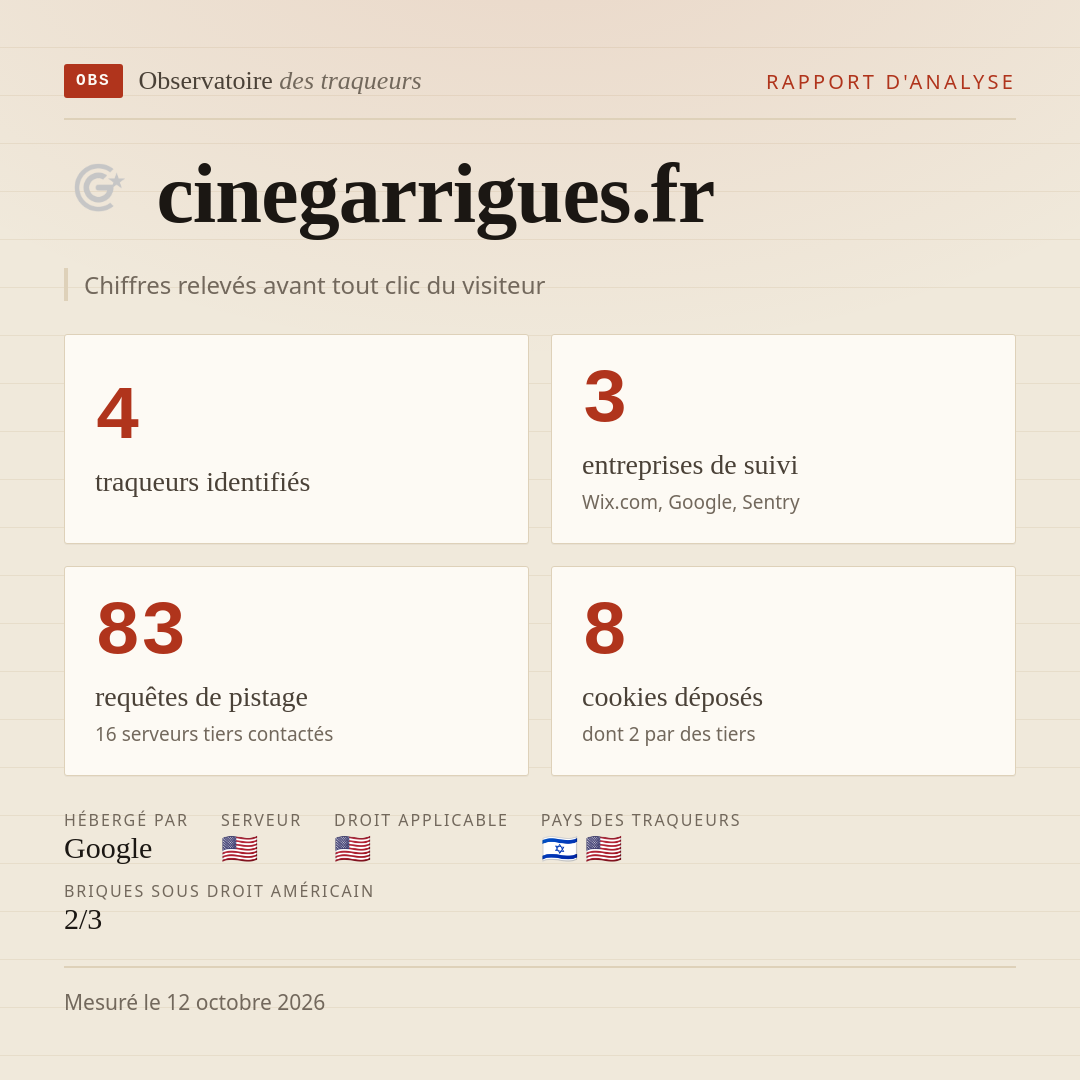Screen dimensions: 1080x1080
Task: Click the US flag under Droit applicable
Action: coord(353,849)
